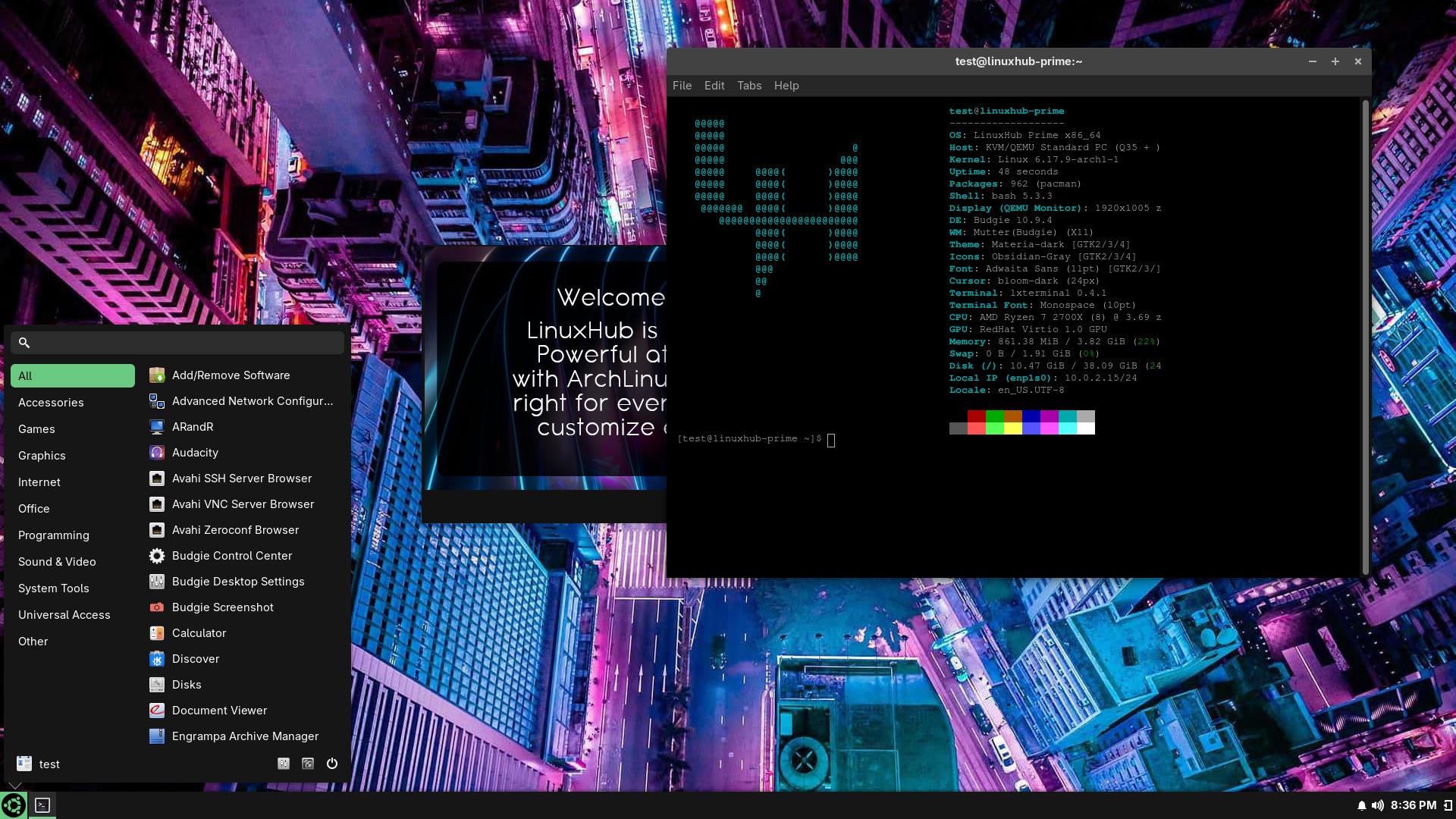
Task: Select the Accessories category
Action: click(51, 403)
